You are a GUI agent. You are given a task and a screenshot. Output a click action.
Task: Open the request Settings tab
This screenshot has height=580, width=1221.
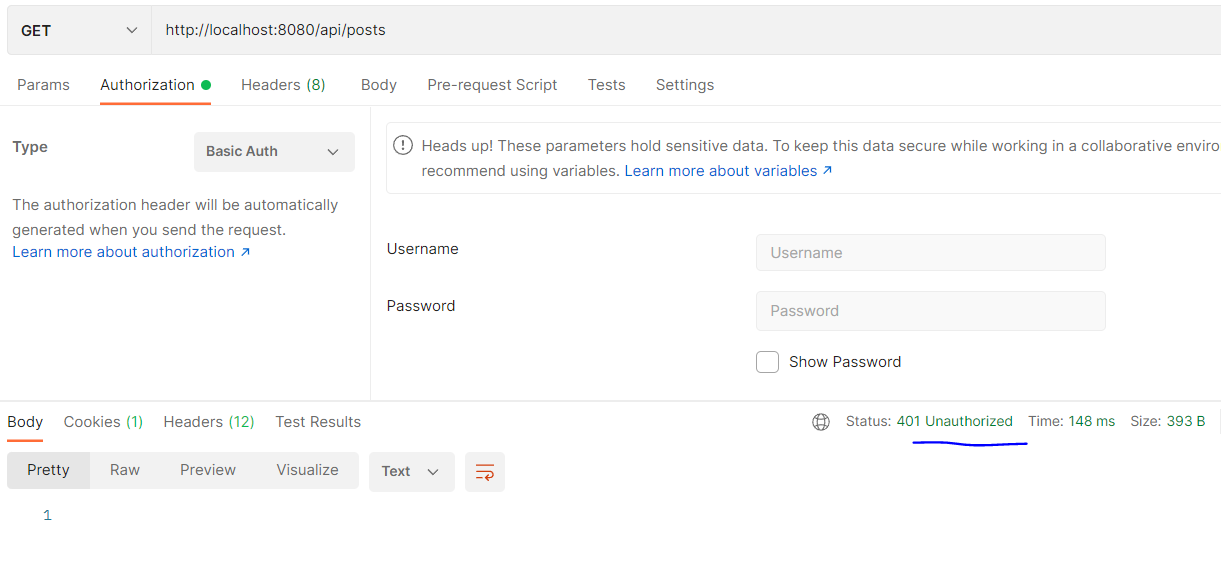(685, 85)
